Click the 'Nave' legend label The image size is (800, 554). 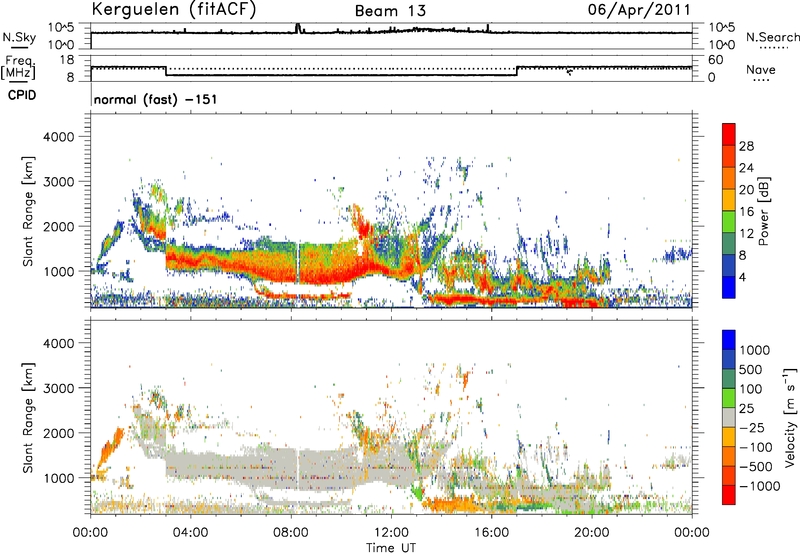click(x=761, y=69)
